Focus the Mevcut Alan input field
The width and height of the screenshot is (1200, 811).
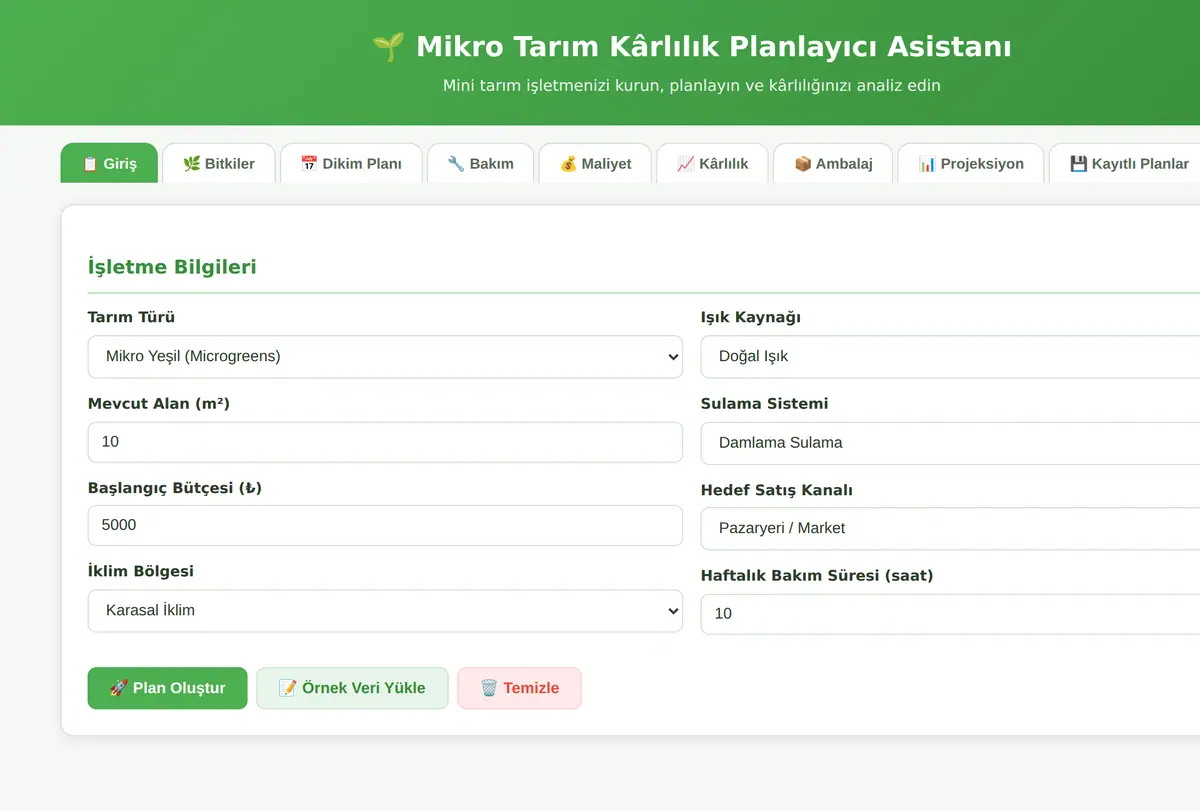click(x=385, y=441)
